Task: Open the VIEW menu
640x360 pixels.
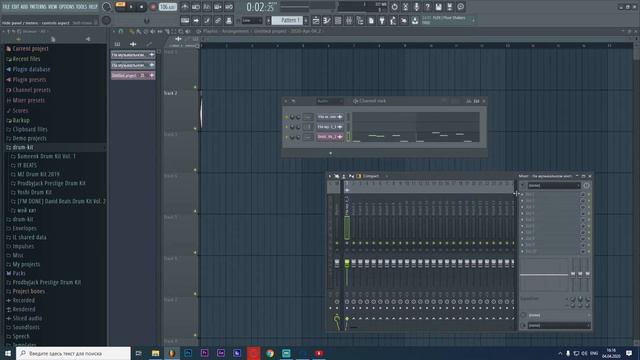Action: coord(53,7)
